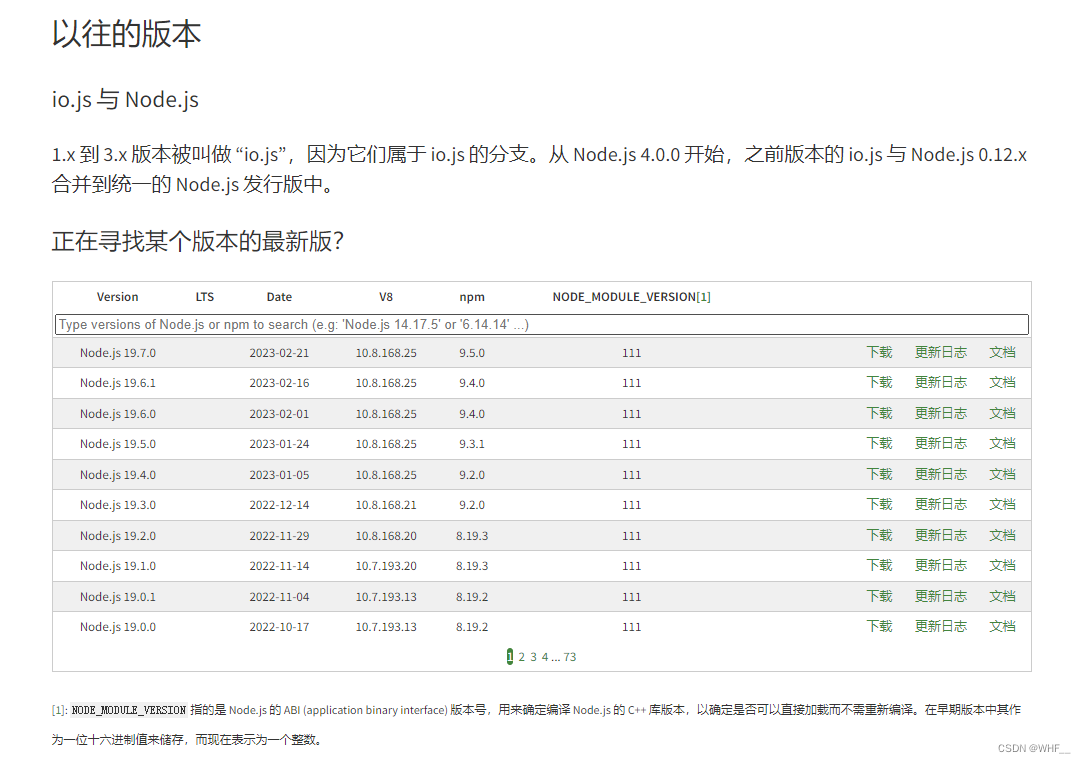The image size is (1086, 763).
Task: Click the npm column header
Action: click(x=471, y=296)
